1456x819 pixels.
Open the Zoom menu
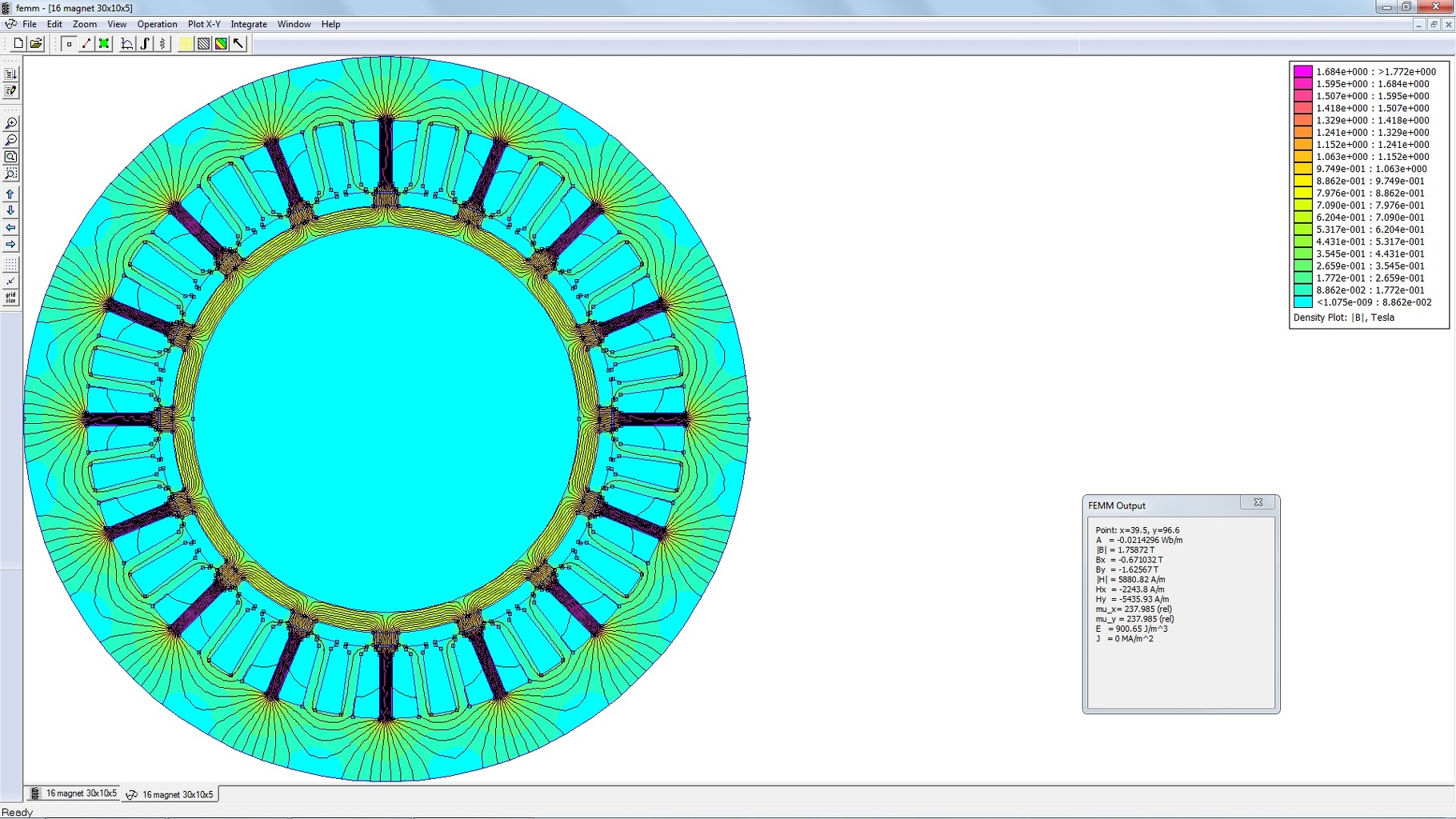coord(85,24)
